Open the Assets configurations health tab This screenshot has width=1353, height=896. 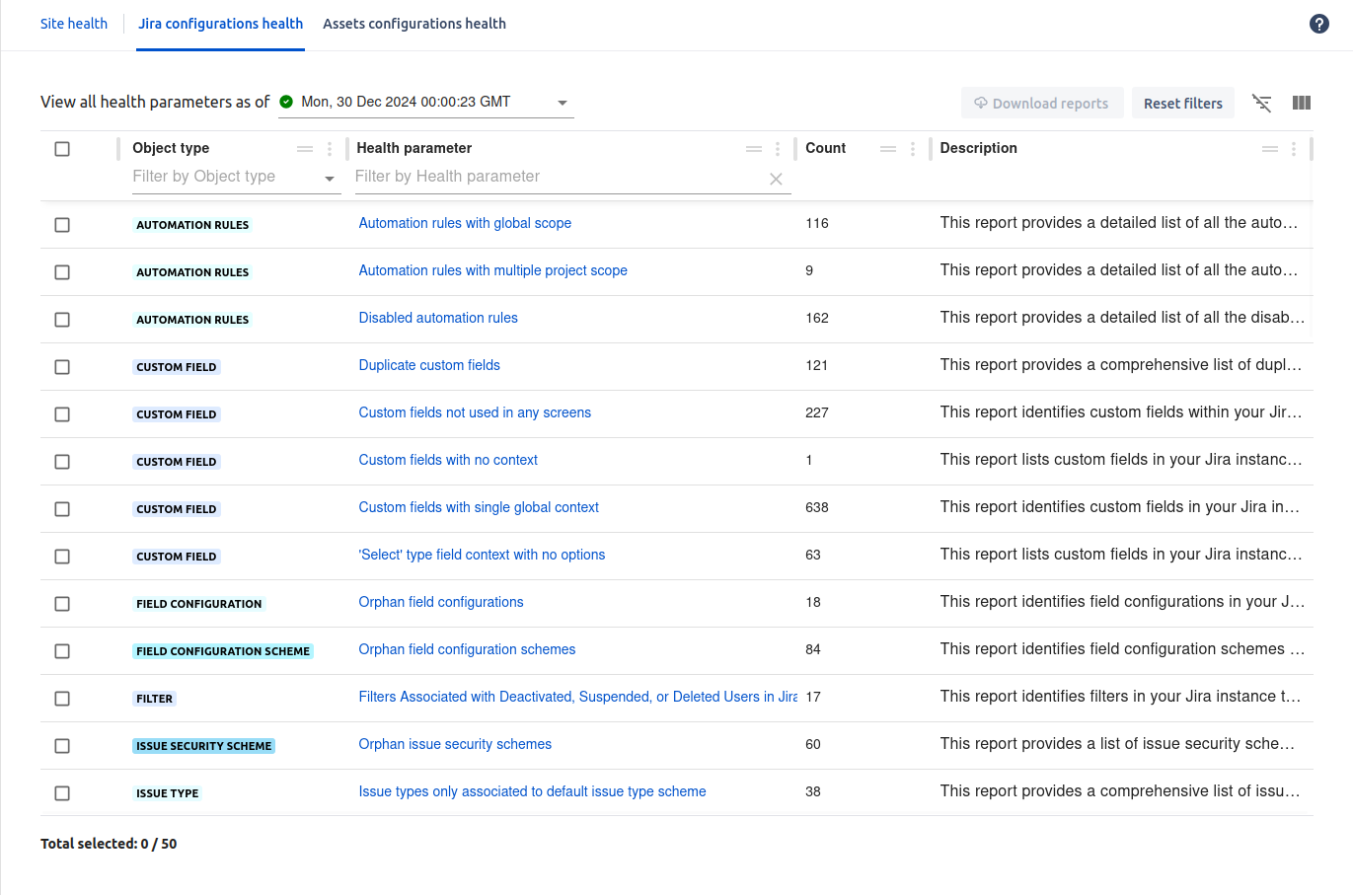pos(414,24)
